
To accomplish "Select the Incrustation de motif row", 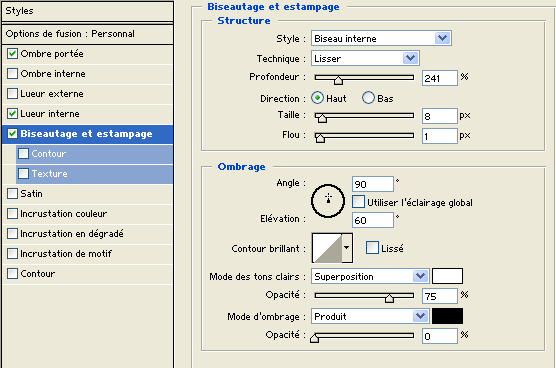I will [x=88, y=253].
